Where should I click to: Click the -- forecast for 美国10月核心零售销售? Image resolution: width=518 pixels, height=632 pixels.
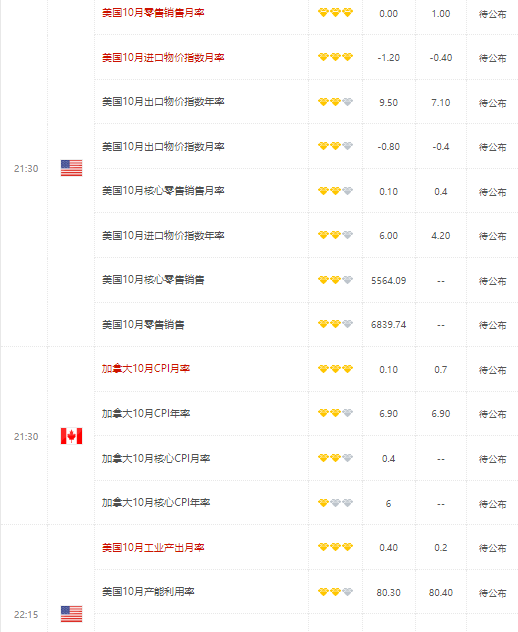coord(441,281)
